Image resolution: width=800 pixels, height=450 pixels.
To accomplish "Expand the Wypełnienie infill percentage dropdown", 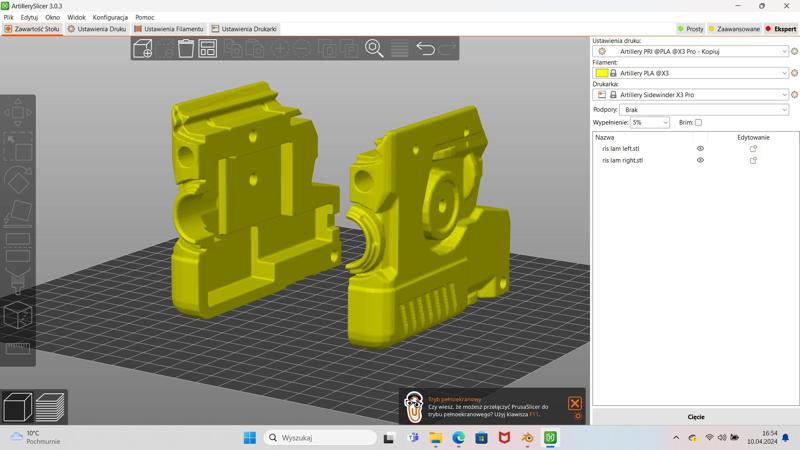I will click(x=665, y=122).
